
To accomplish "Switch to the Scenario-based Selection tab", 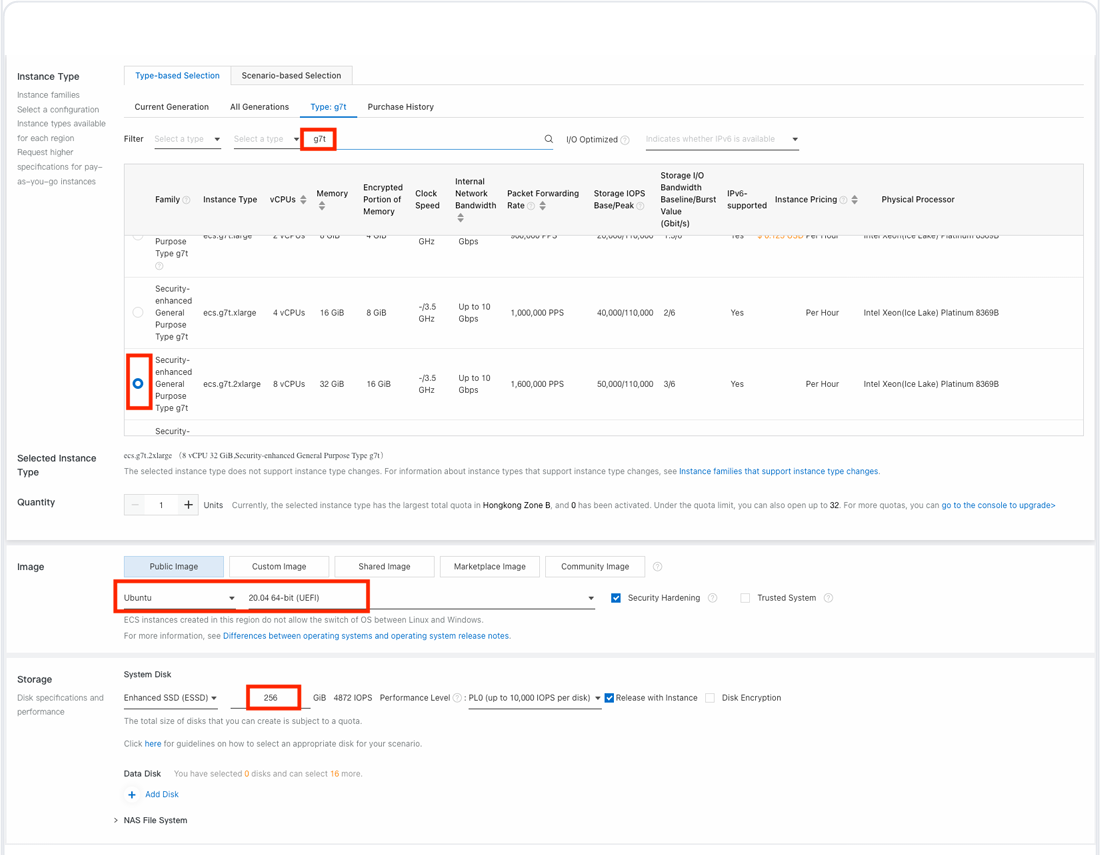I will pos(291,75).
